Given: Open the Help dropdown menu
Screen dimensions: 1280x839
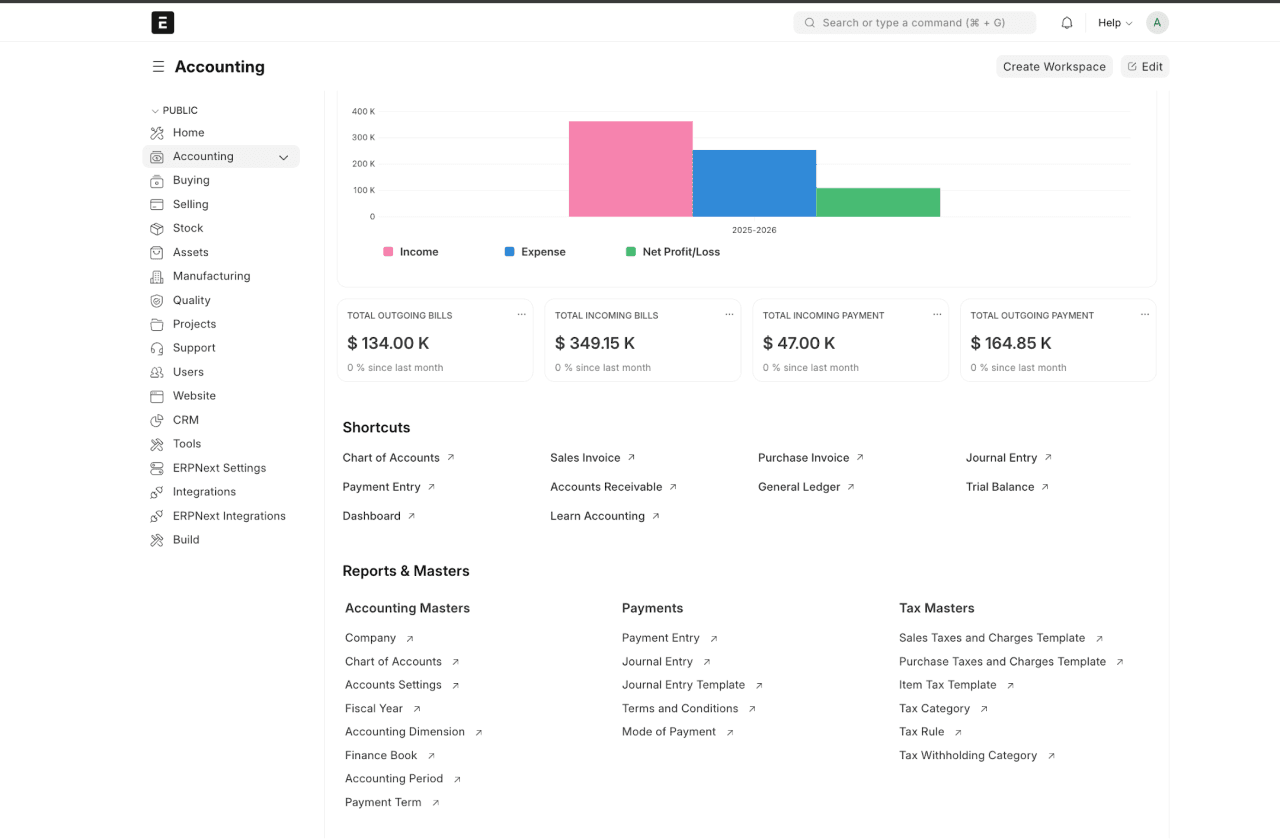Looking at the screenshot, I should click(x=1115, y=23).
